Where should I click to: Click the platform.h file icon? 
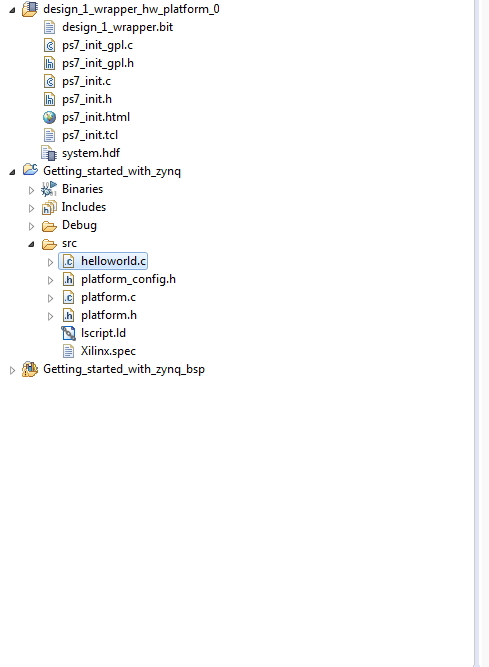[x=68, y=315]
